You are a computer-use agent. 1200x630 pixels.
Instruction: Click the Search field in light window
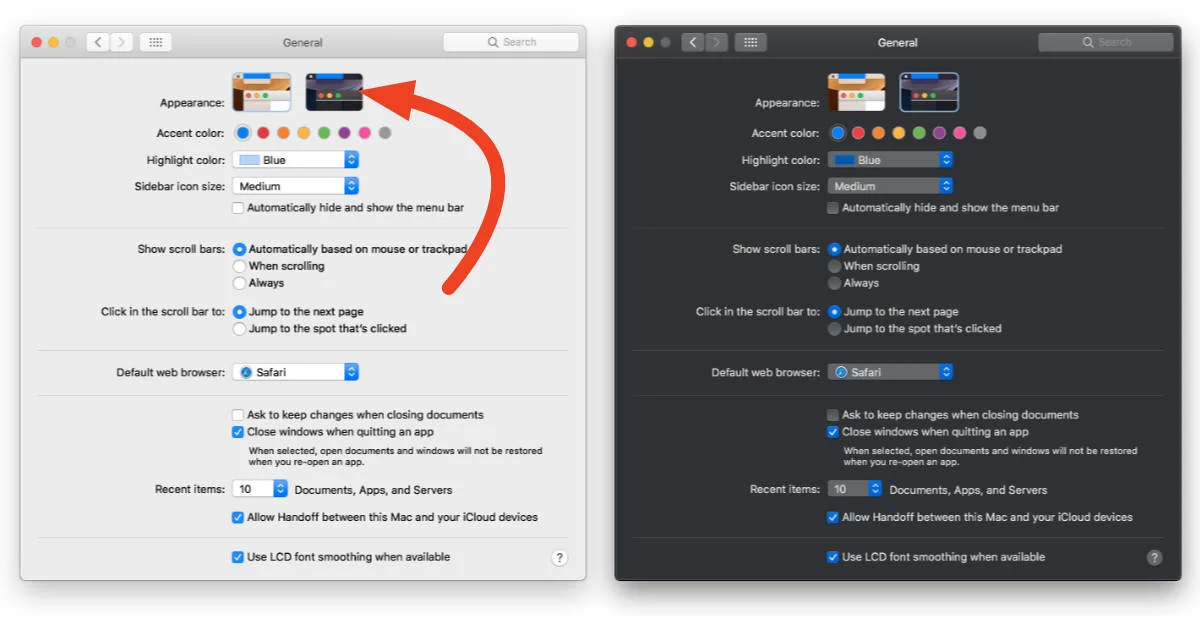pyautogui.click(x=511, y=42)
